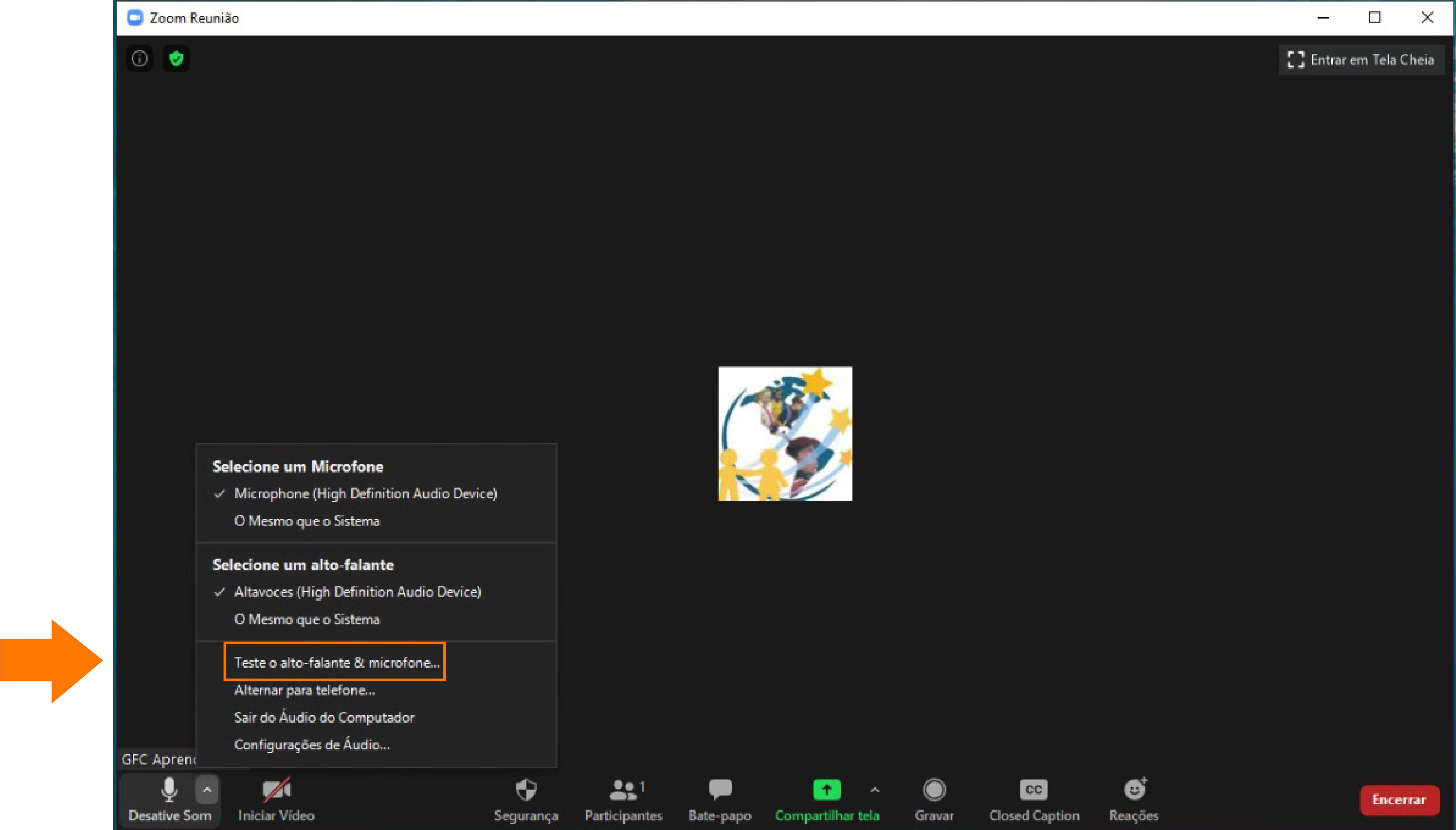Minimize the Zoom Reunião window
The width and height of the screenshot is (1456, 830).
coord(1323,18)
